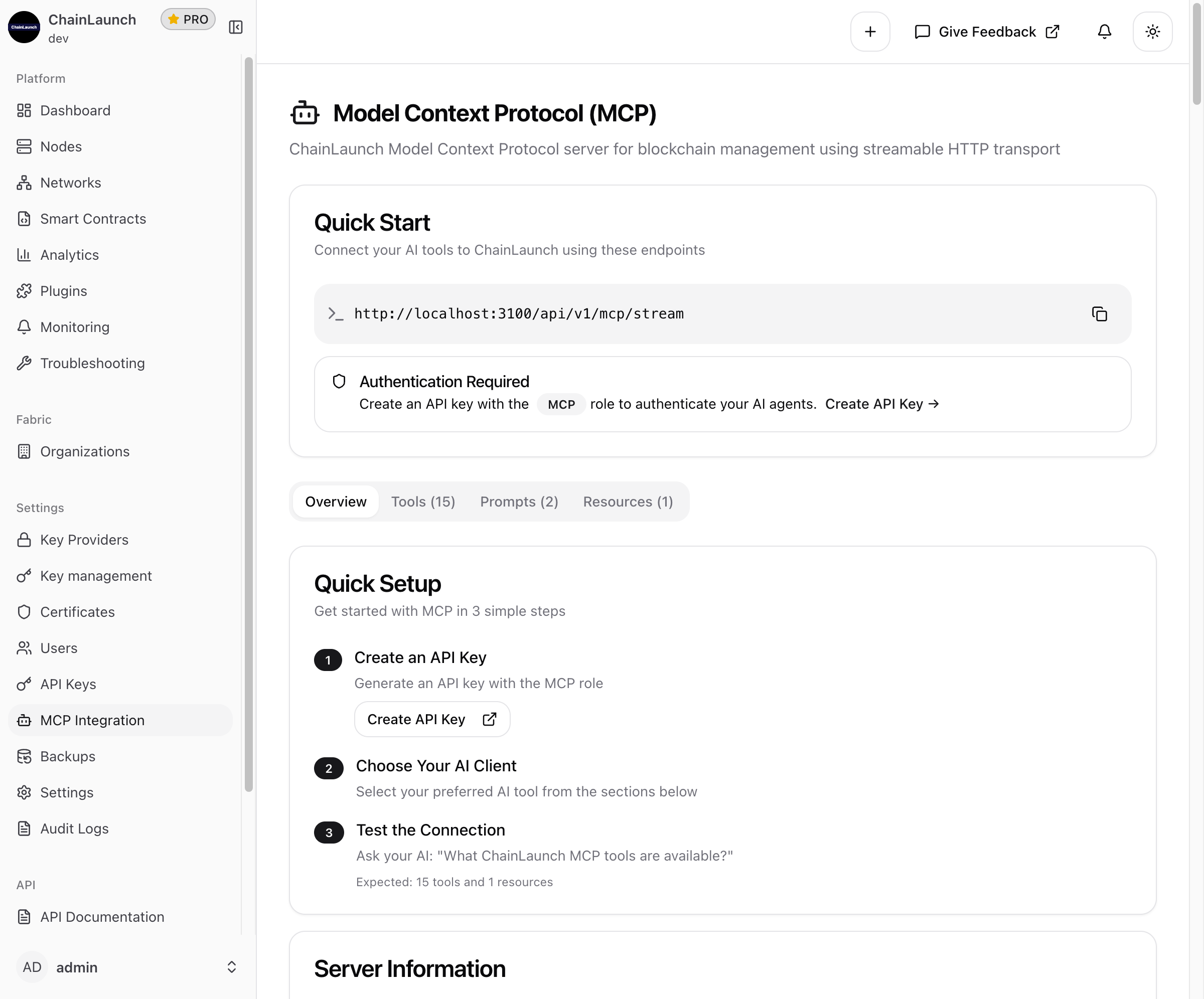Switch to the Tools (15) tab

coord(423,502)
